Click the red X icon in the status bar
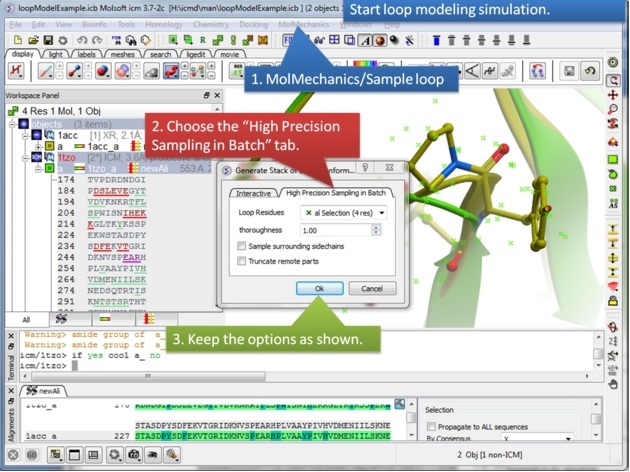The width and height of the screenshot is (630, 472). click(11, 456)
